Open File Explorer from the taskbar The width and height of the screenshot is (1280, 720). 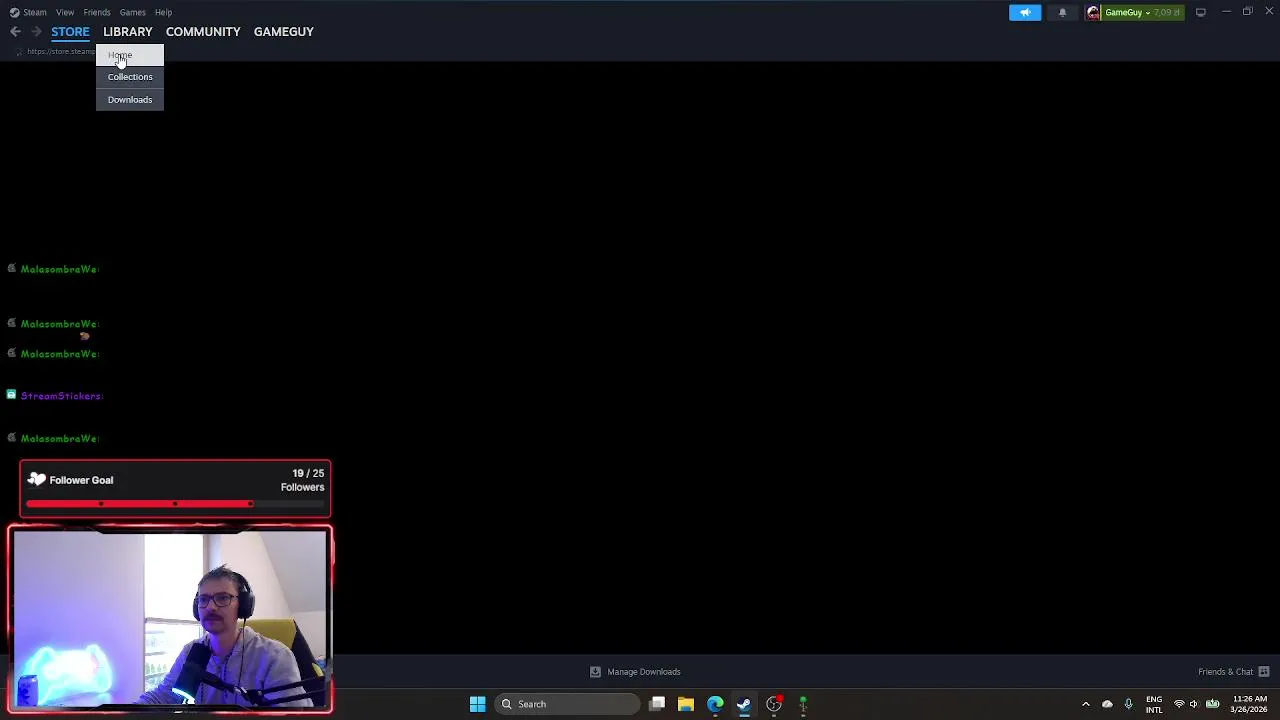(x=686, y=704)
